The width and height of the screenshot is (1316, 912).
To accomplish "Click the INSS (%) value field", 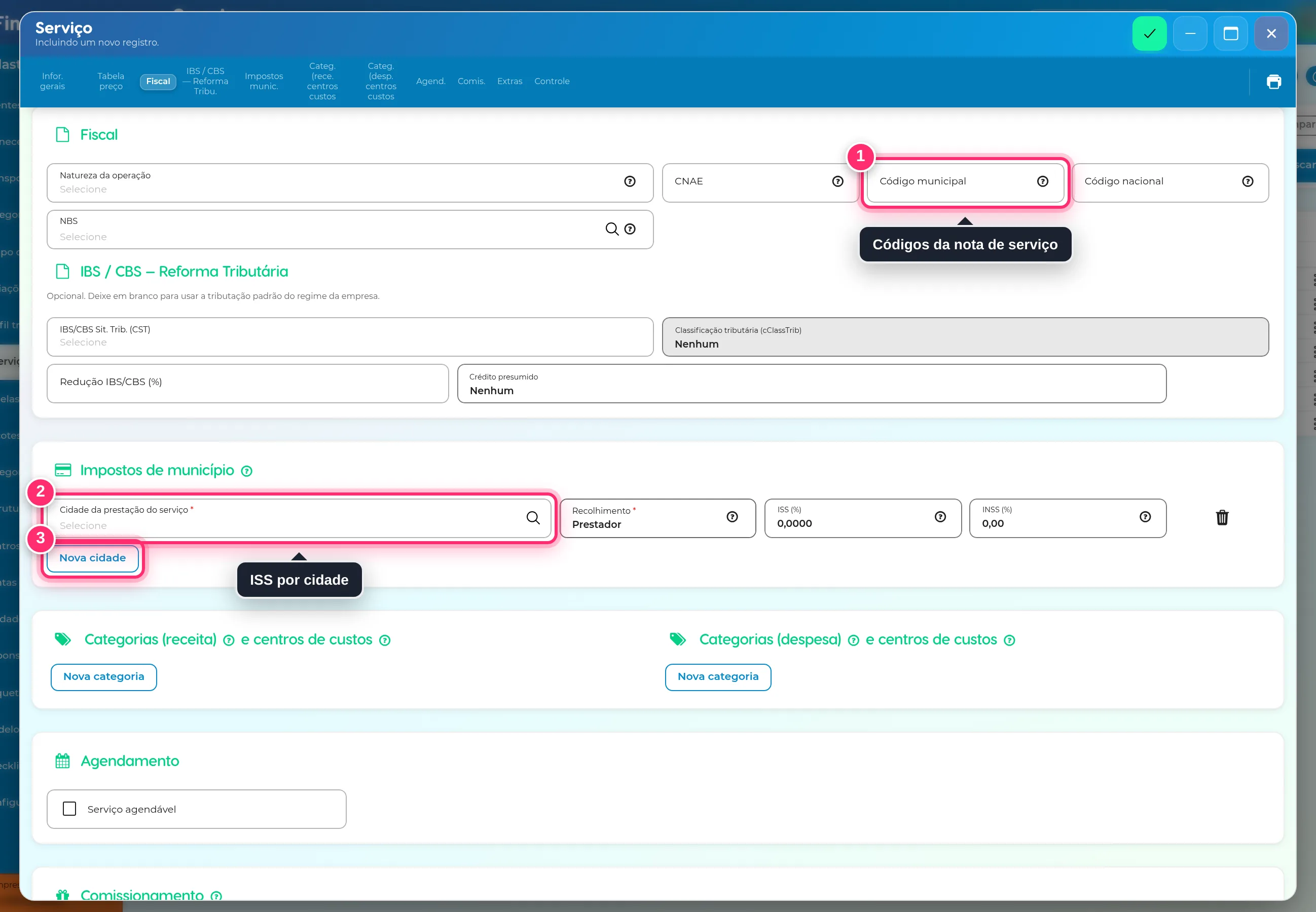I will click(x=1068, y=518).
